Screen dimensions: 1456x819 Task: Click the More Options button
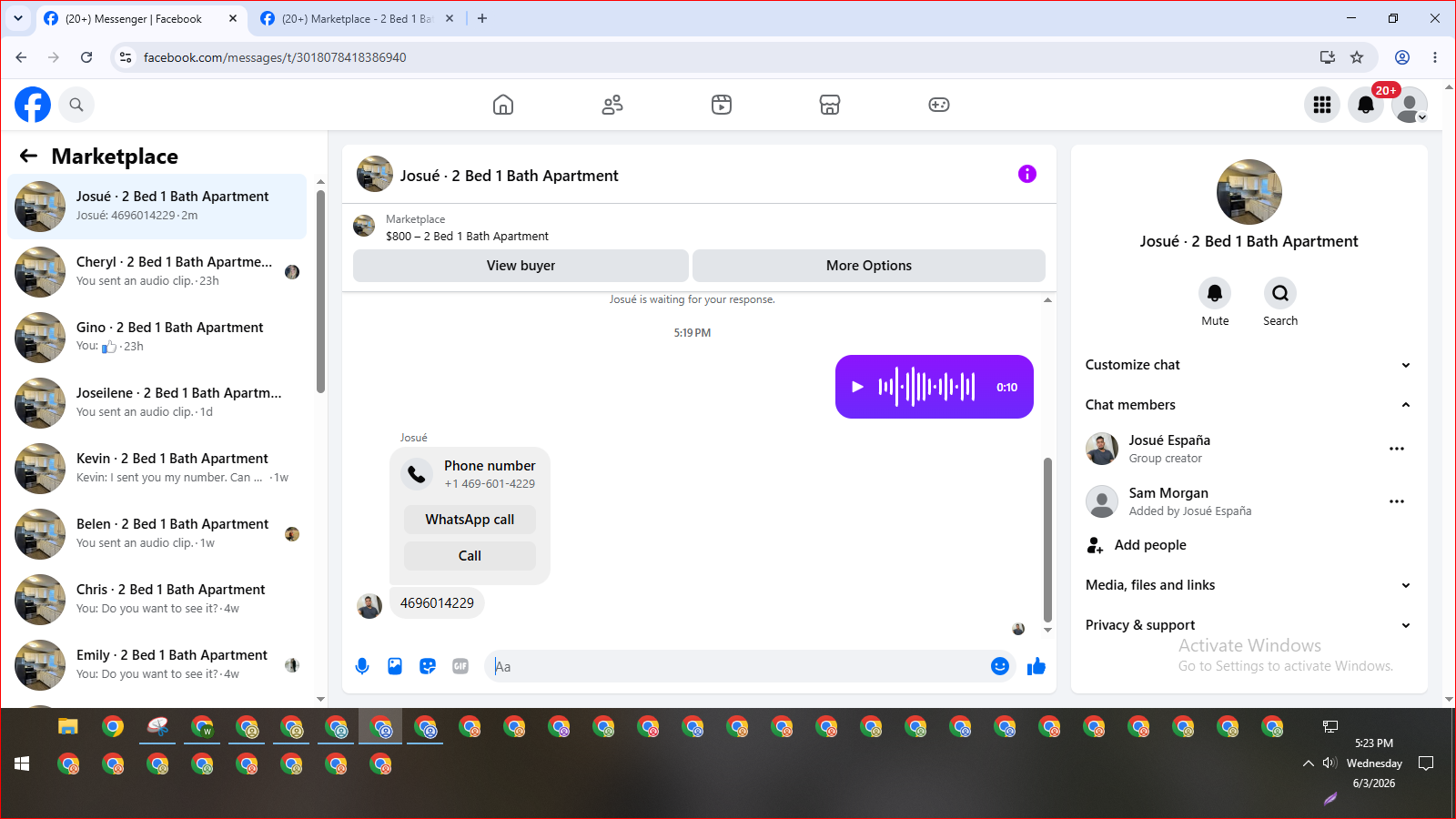coord(869,266)
